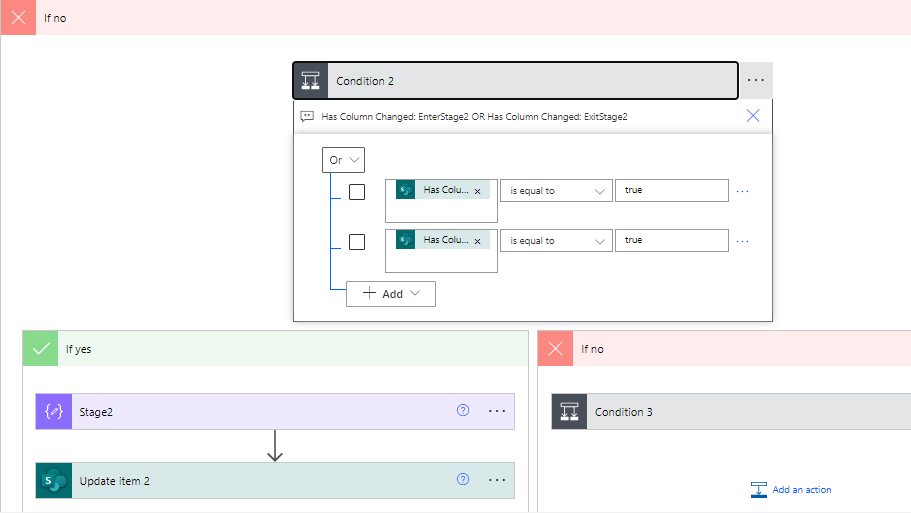The width and height of the screenshot is (911, 513).
Task: Click the Update item 2 SharePoint icon
Action: click(x=54, y=480)
